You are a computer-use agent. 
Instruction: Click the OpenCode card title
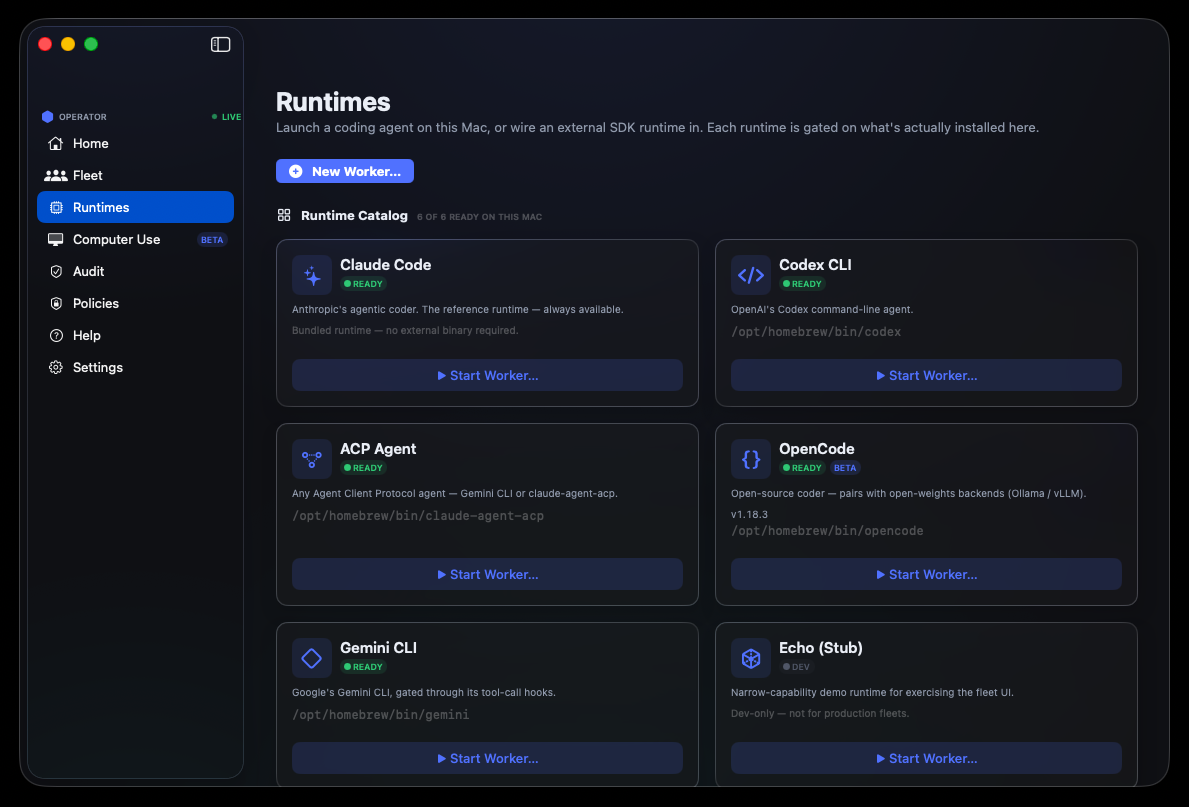pos(817,449)
